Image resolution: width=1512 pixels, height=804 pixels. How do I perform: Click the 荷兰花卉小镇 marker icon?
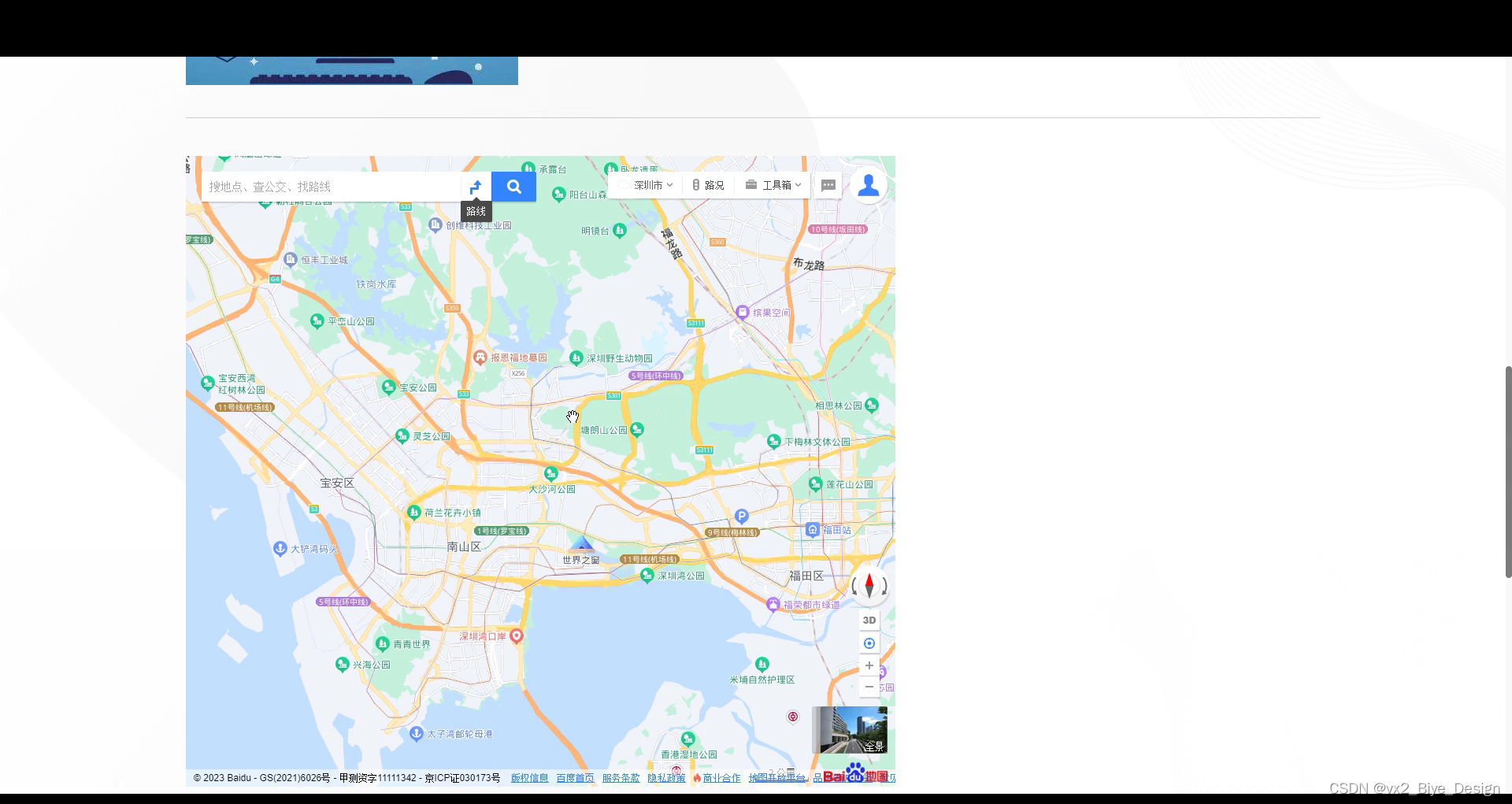pyautogui.click(x=414, y=512)
